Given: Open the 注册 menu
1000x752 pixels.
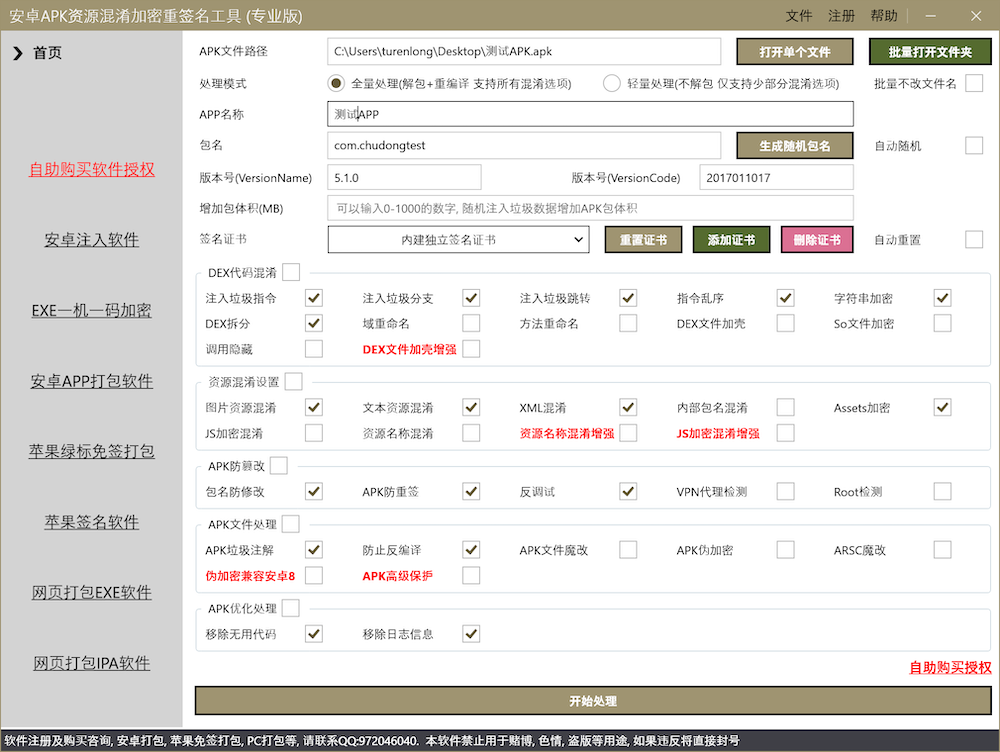Looking at the screenshot, I should [x=841, y=16].
